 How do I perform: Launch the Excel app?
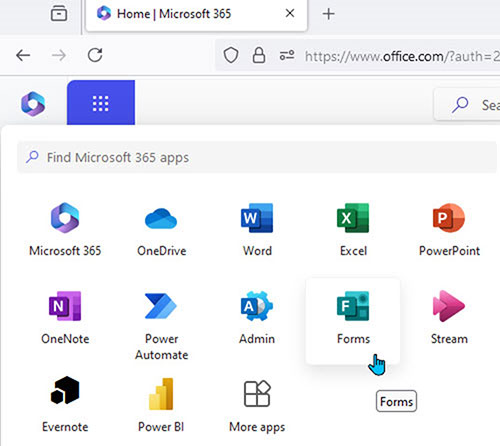point(353,230)
